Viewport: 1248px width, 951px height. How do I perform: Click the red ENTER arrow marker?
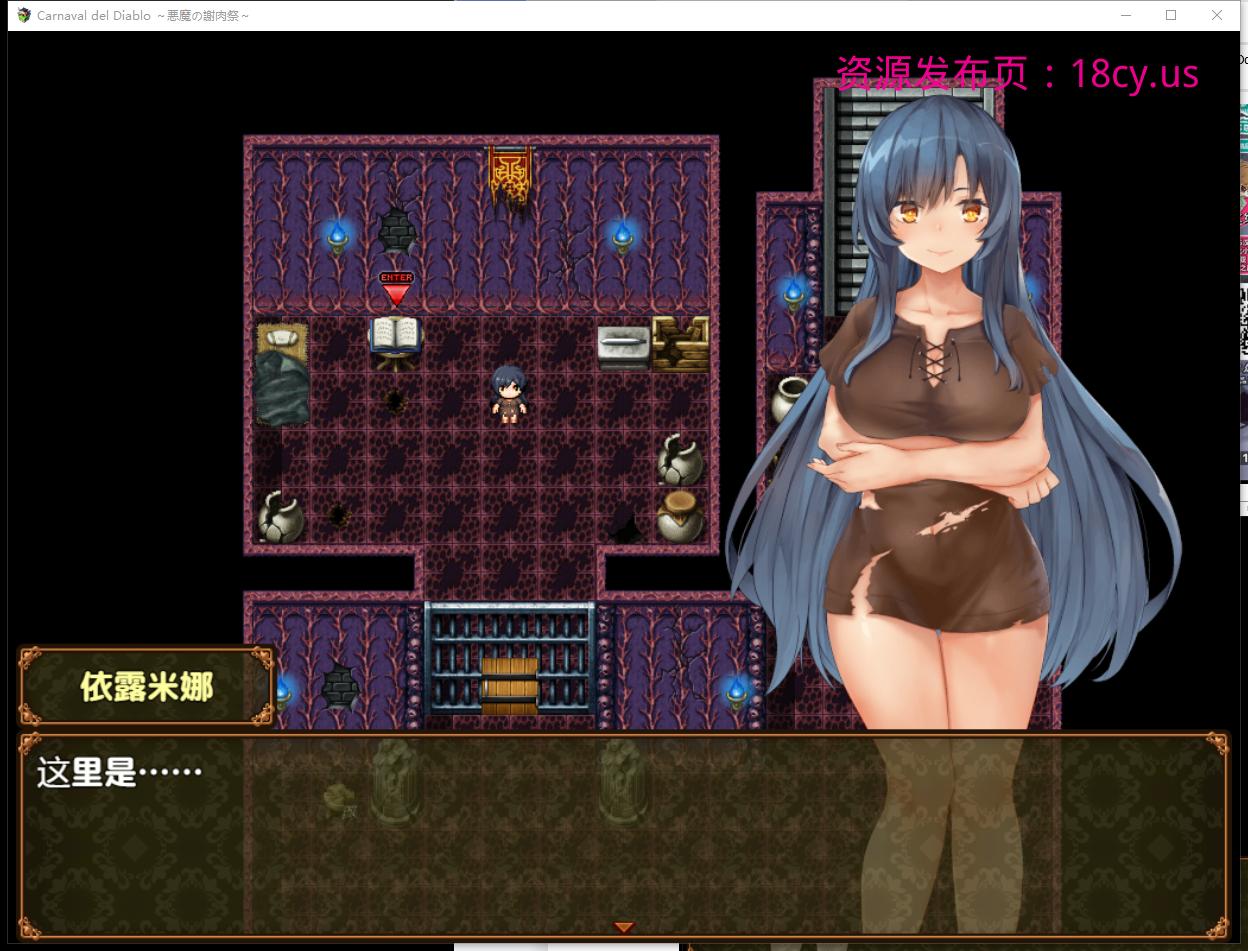396,289
